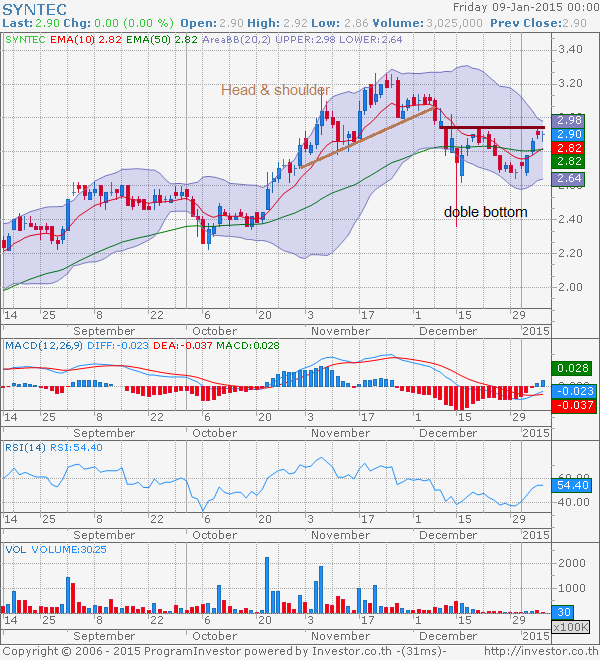Screen dimensions: 600x660
Task: Click the x100K volume scale box
Action: 571,627
